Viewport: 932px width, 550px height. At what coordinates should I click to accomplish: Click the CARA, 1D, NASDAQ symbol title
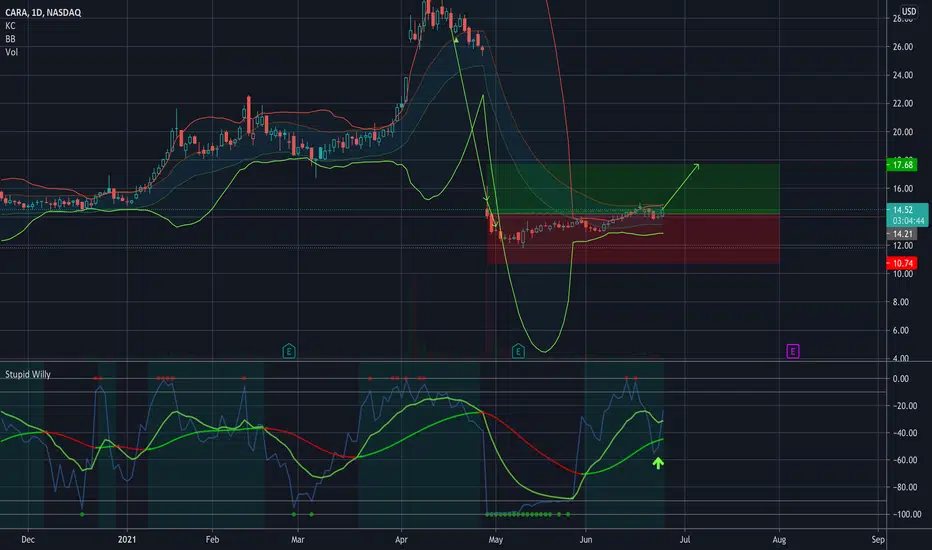(43, 12)
